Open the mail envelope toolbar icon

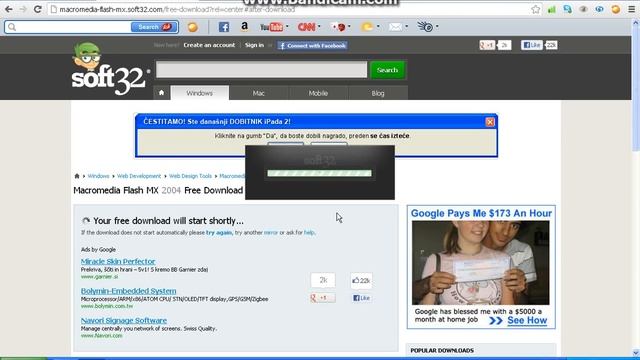tap(395, 27)
